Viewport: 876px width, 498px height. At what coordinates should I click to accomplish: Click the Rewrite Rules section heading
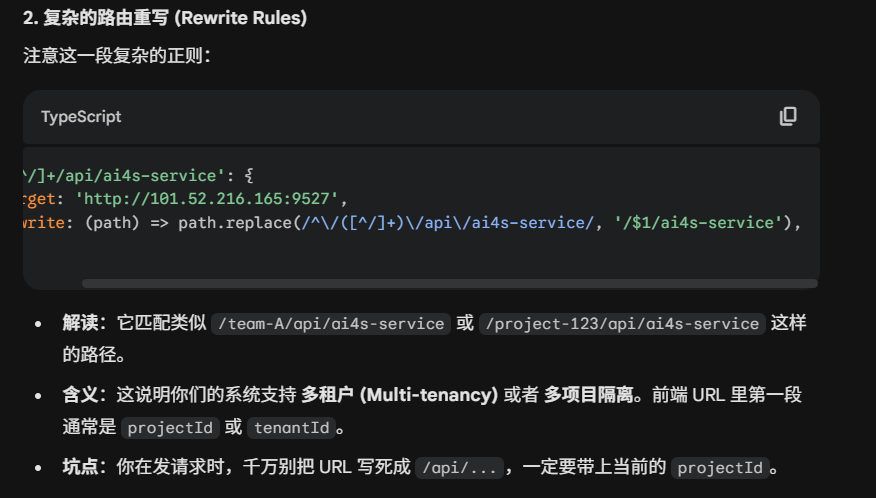point(165,19)
